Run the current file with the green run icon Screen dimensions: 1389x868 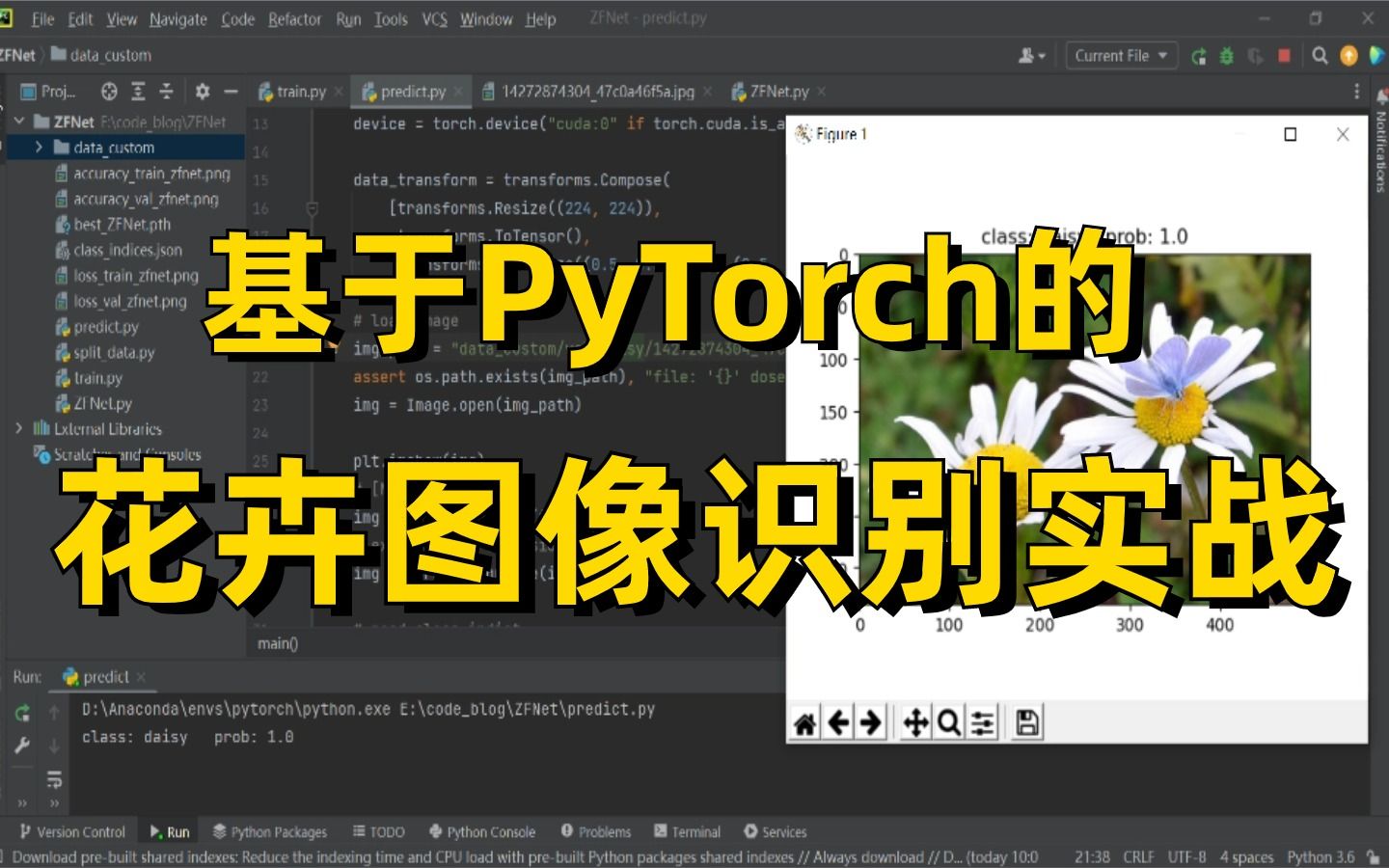click(1198, 56)
